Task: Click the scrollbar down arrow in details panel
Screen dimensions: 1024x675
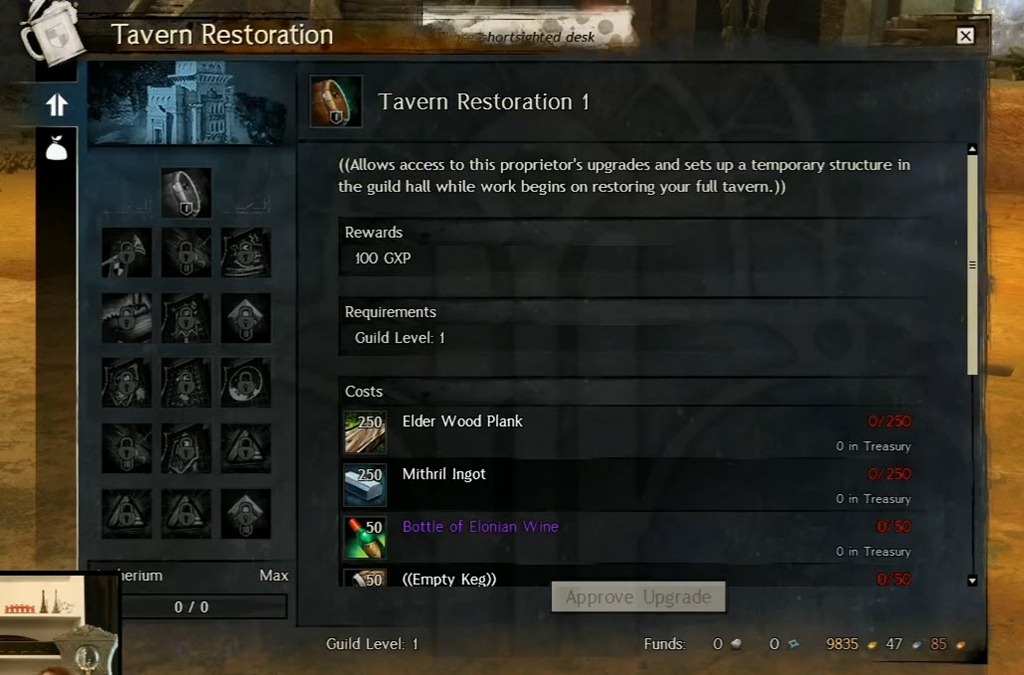Action: (x=972, y=580)
